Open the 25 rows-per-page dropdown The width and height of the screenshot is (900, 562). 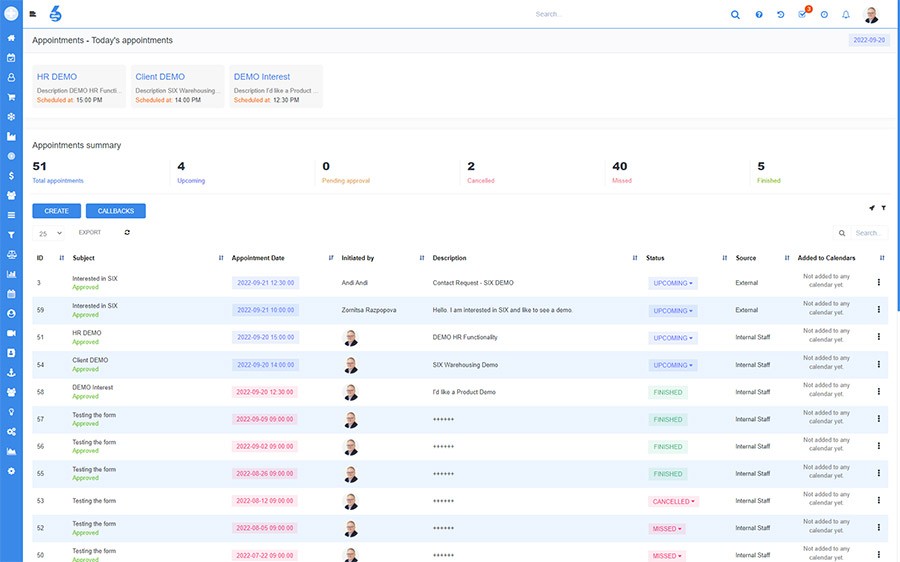point(49,233)
